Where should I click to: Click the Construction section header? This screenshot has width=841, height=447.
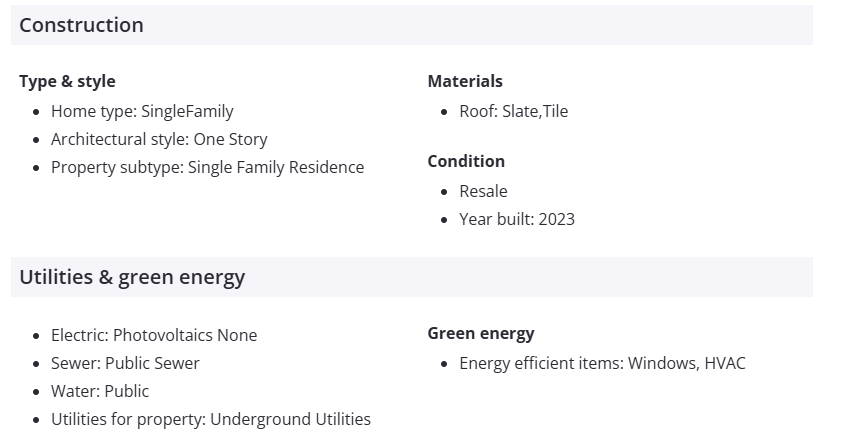[82, 25]
